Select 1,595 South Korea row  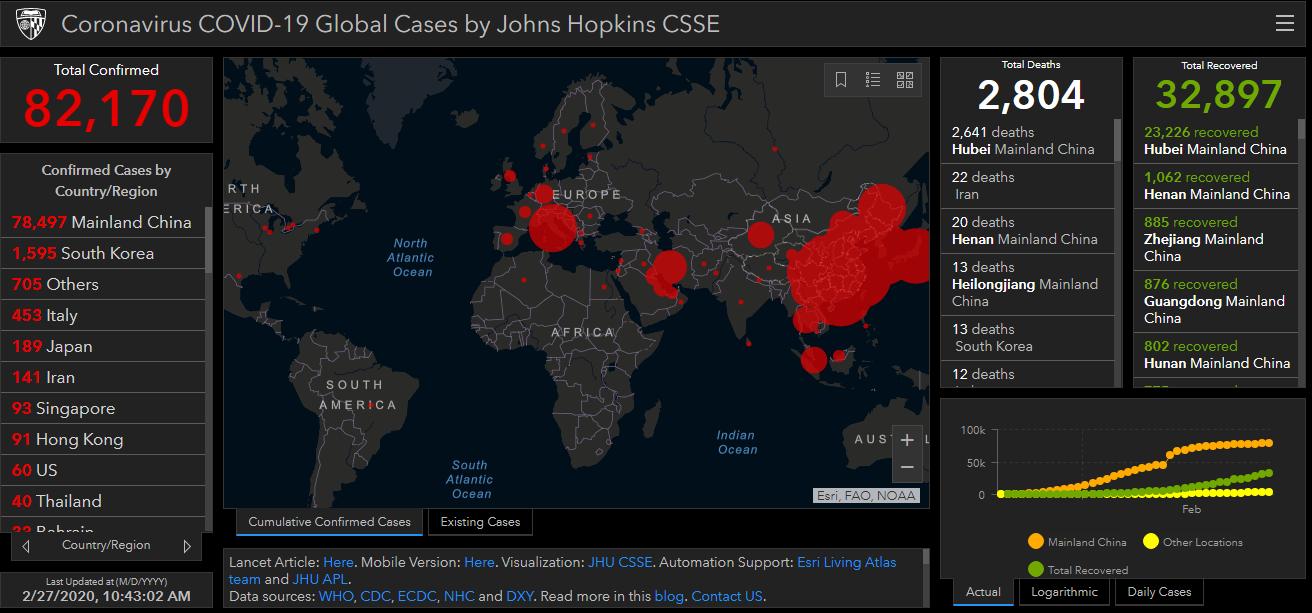(x=103, y=253)
